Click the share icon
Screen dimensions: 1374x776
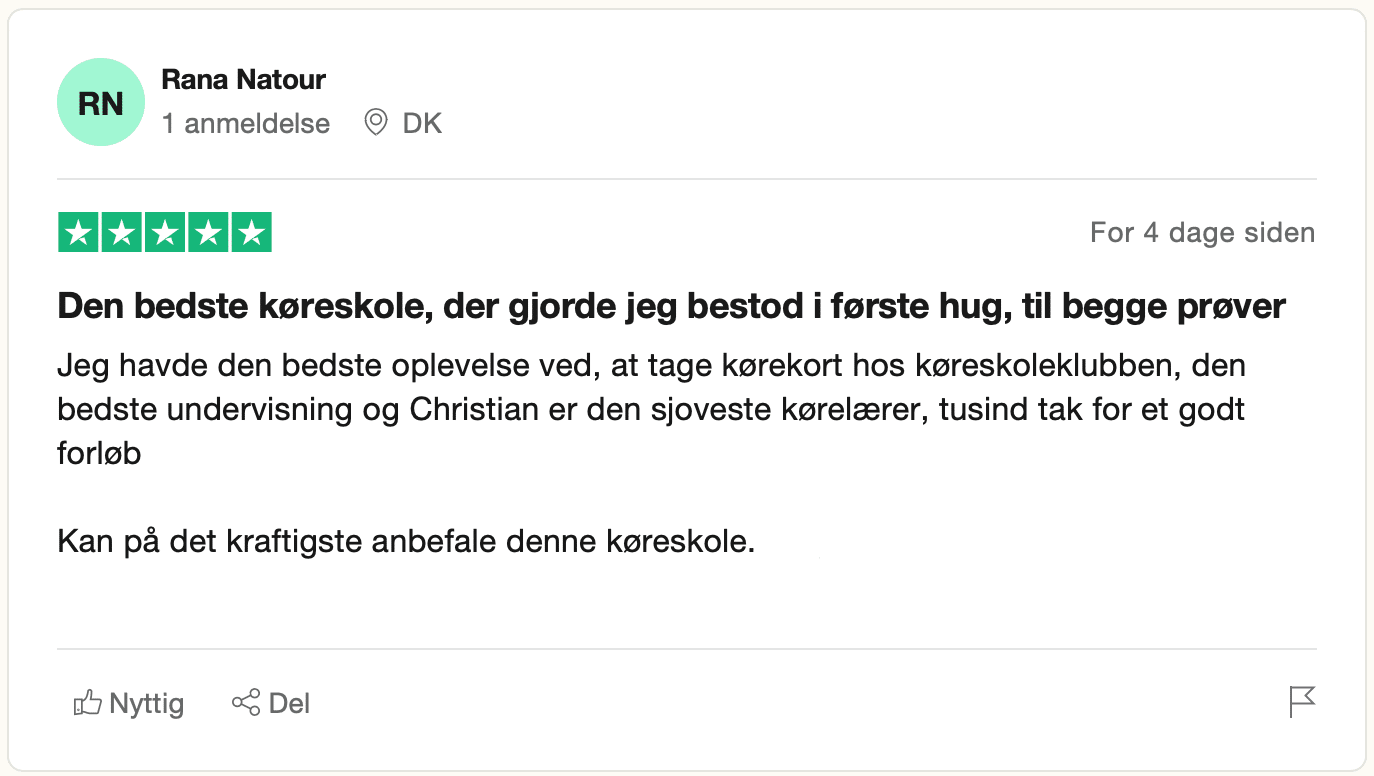tap(245, 703)
